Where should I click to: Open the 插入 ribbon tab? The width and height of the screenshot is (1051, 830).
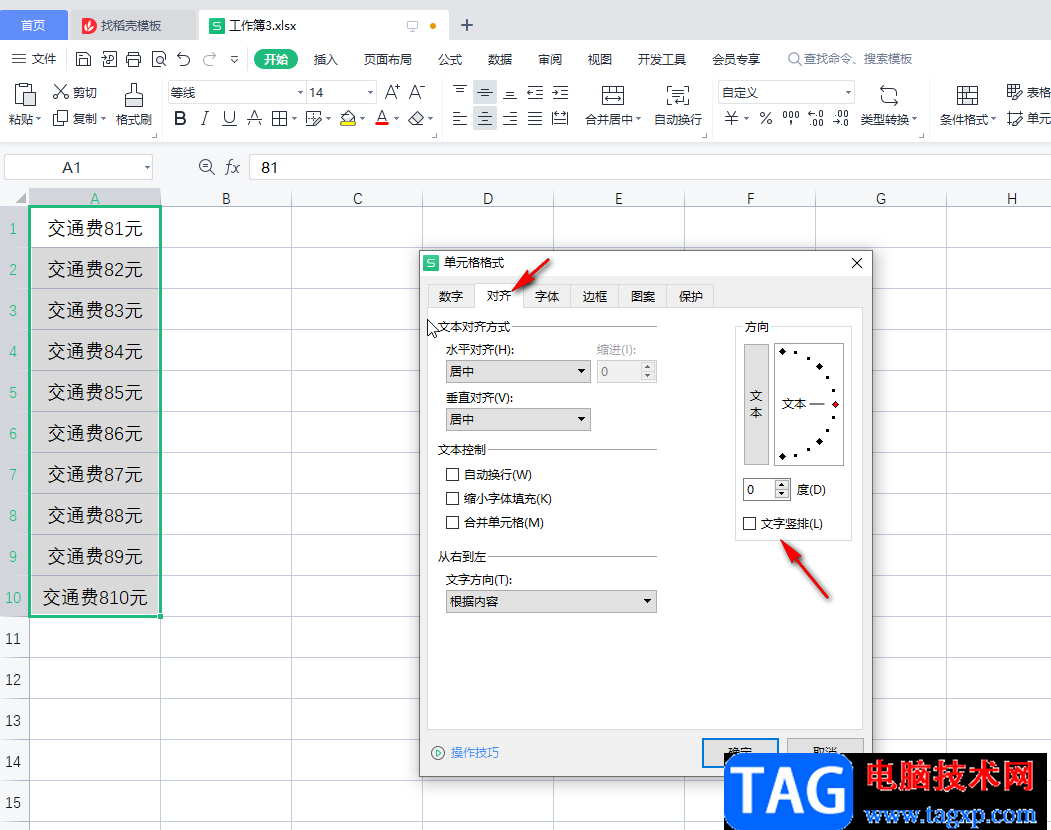325,60
